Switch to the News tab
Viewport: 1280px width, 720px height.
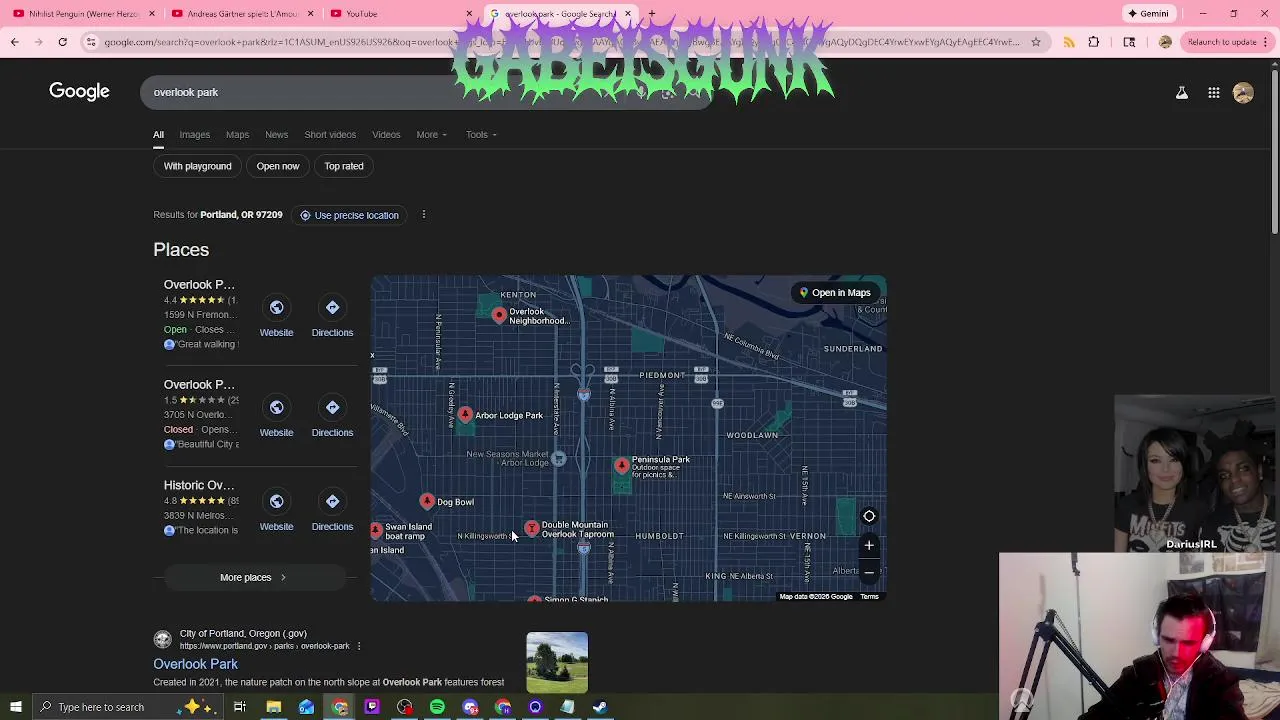click(x=276, y=135)
